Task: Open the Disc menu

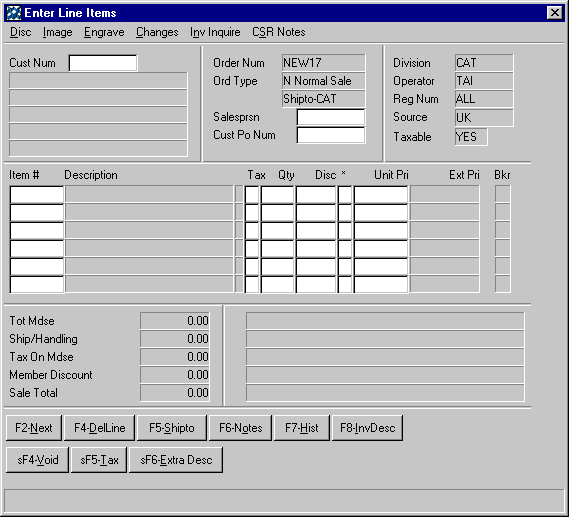Action: pyautogui.click(x=20, y=32)
